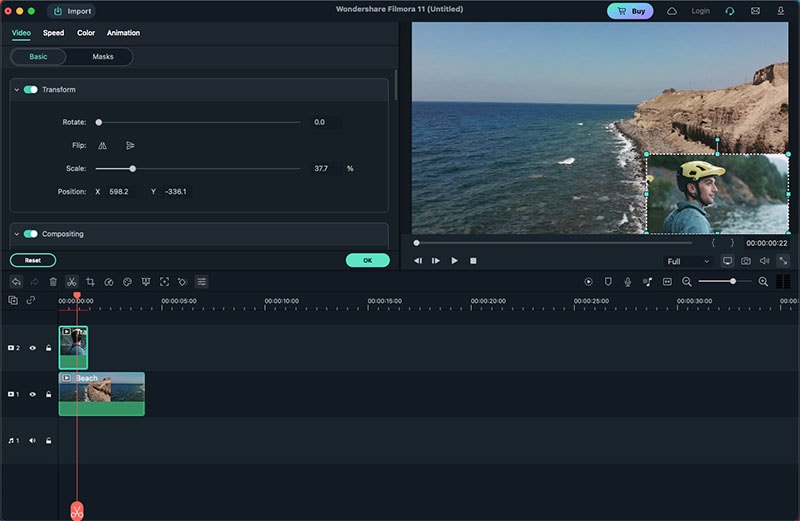Open the Motion Tracking target icon
800x521 pixels.
tap(164, 282)
